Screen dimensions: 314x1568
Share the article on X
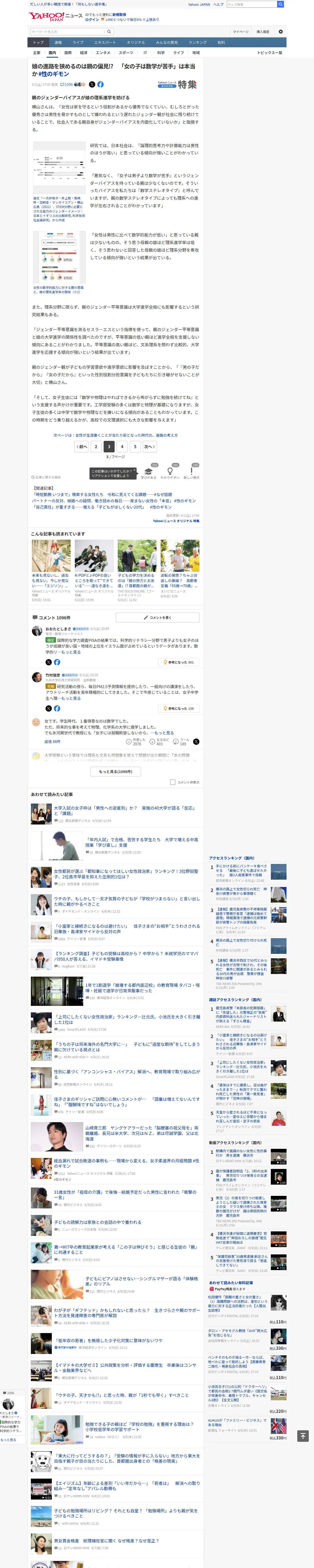pyautogui.click(x=92, y=85)
